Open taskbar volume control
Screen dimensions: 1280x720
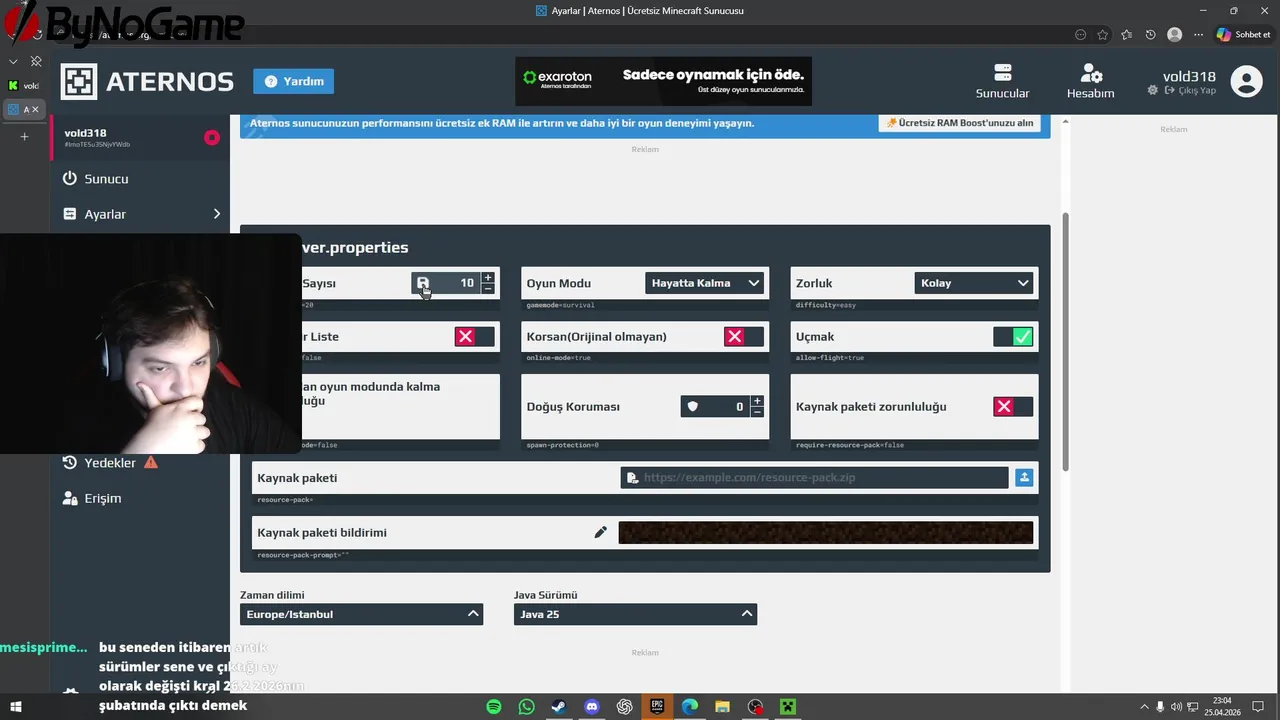click(1176, 707)
